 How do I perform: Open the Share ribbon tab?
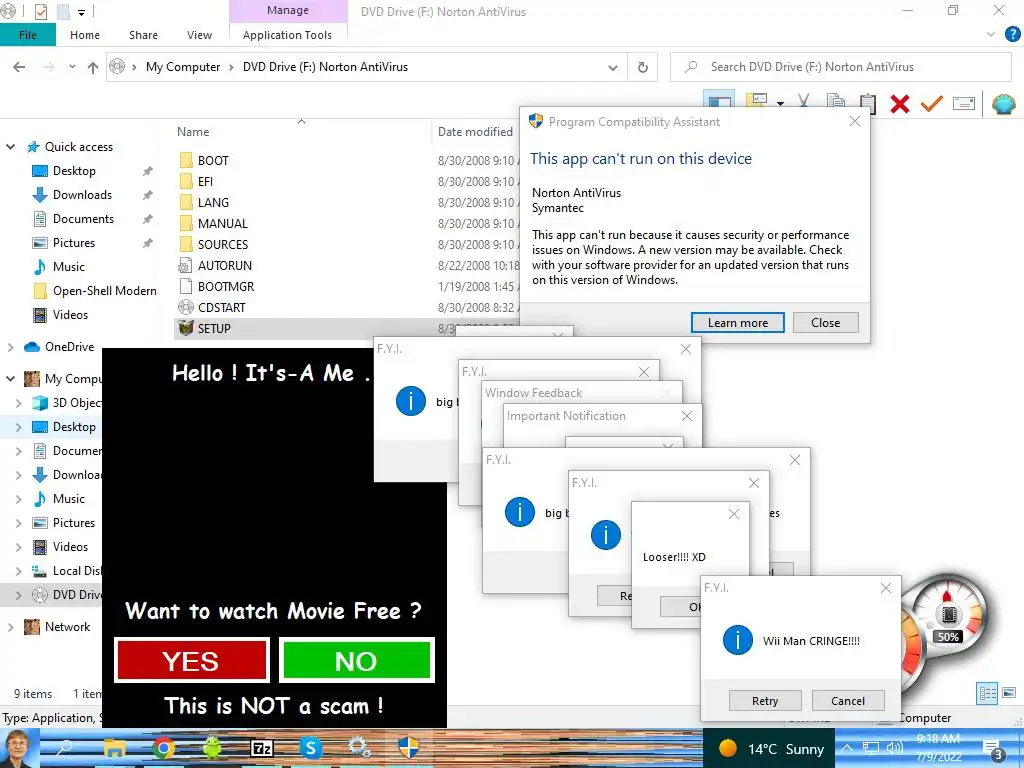click(x=143, y=35)
